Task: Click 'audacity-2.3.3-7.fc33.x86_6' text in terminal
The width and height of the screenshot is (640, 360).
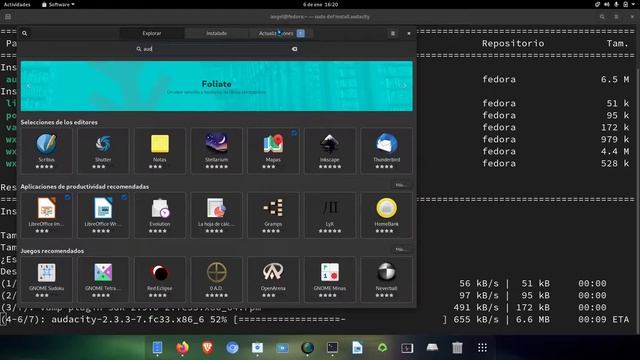Action: (128, 320)
